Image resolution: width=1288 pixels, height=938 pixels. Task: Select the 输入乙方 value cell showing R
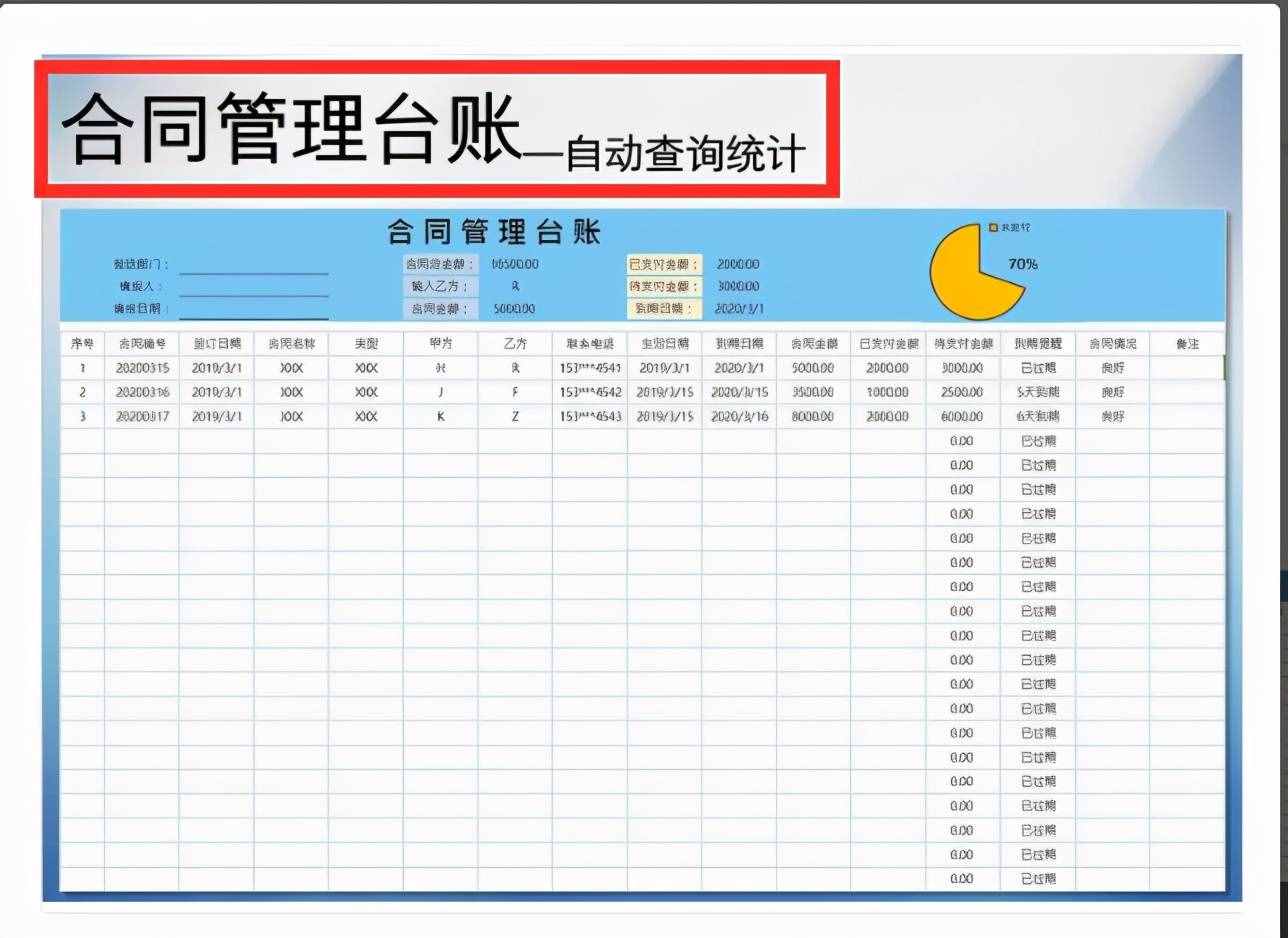[515, 286]
